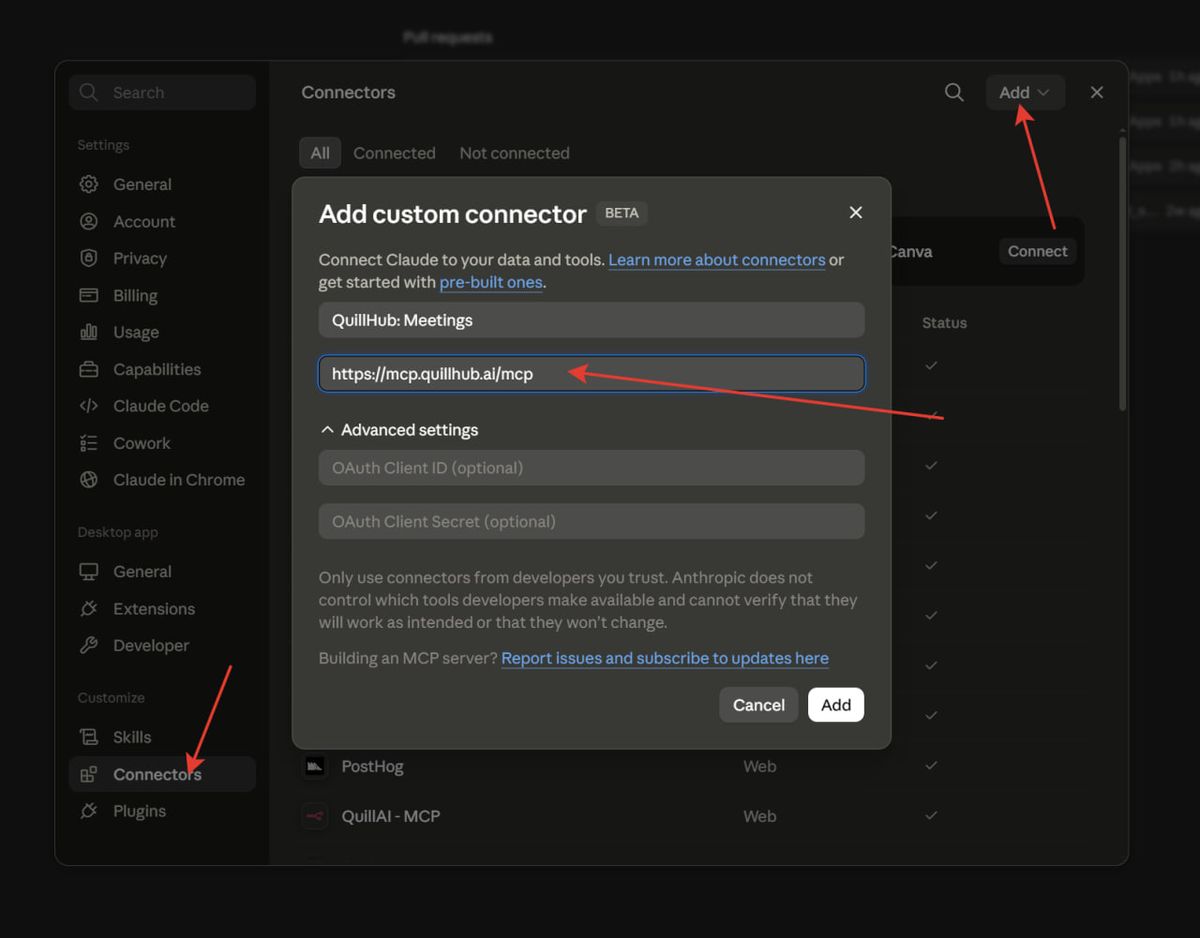Viewport: 1200px width, 938px height.
Task: Click the Developer wrench icon
Action: [x=89, y=645]
